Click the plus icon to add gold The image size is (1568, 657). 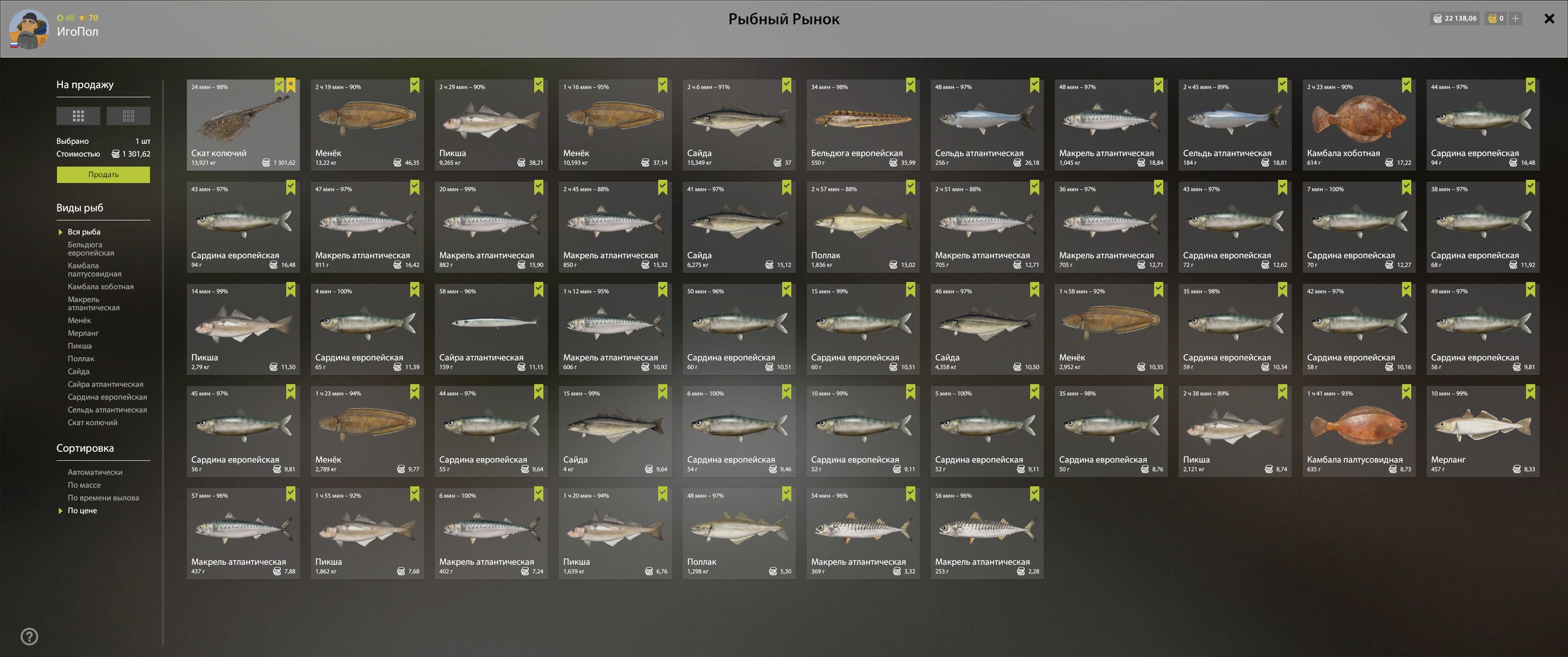1515,18
